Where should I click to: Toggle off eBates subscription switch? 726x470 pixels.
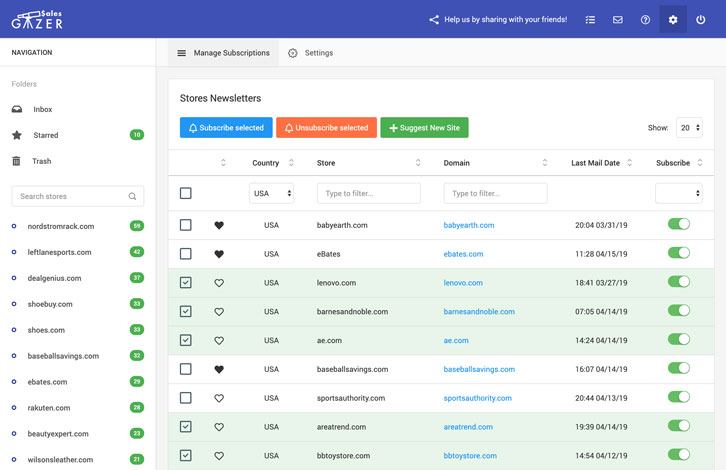tap(679, 253)
